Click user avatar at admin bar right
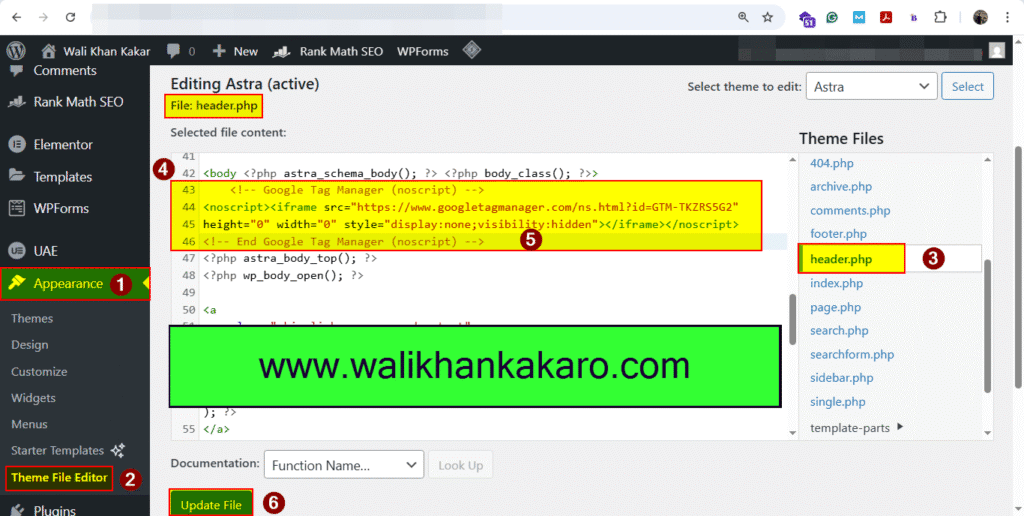The image size is (1024, 516). tap(997, 50)
